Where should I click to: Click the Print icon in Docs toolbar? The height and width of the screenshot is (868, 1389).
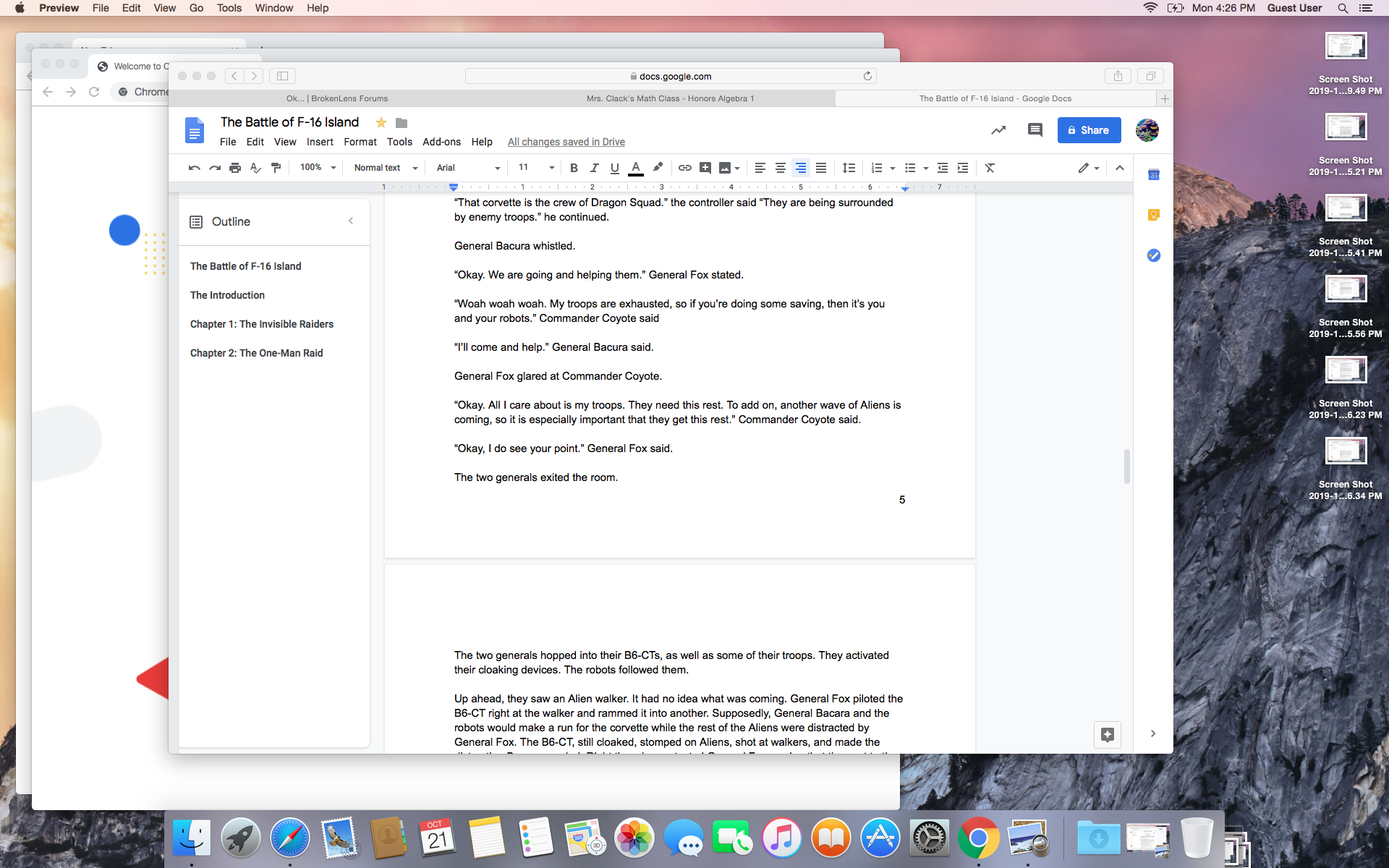[234, 168]
